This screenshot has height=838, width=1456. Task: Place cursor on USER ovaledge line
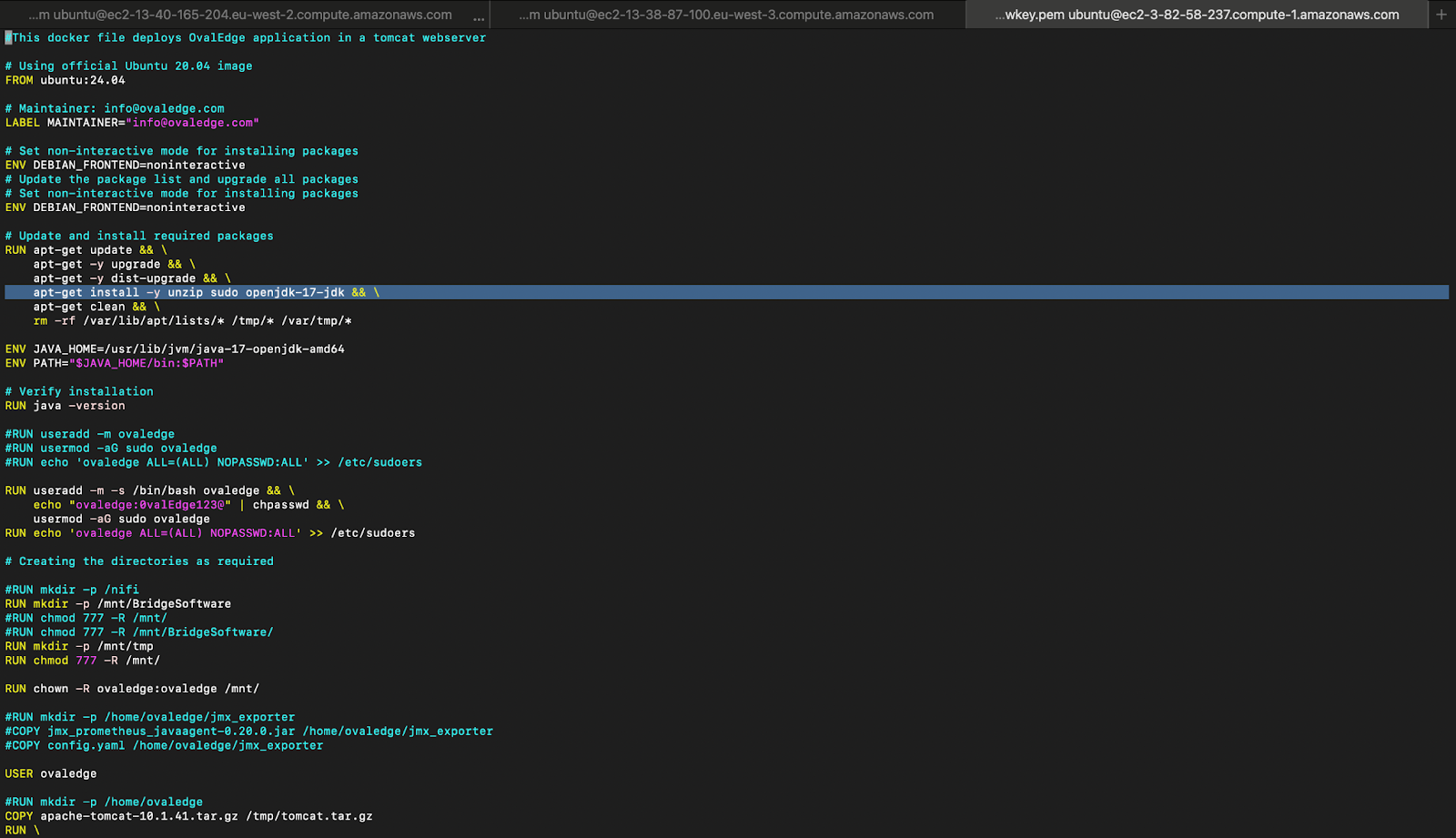pyautogui.click(x=51, y=773)
